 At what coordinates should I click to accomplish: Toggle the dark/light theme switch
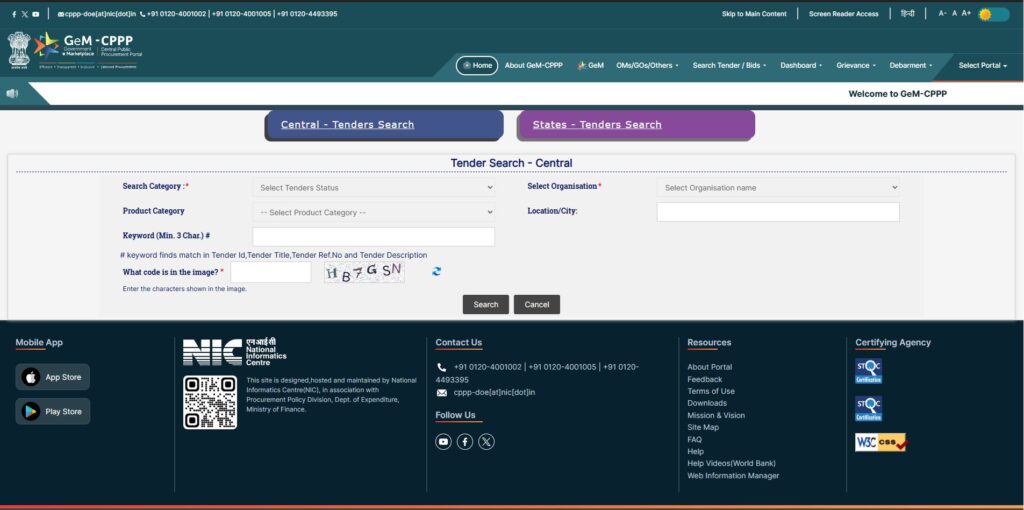993,14
